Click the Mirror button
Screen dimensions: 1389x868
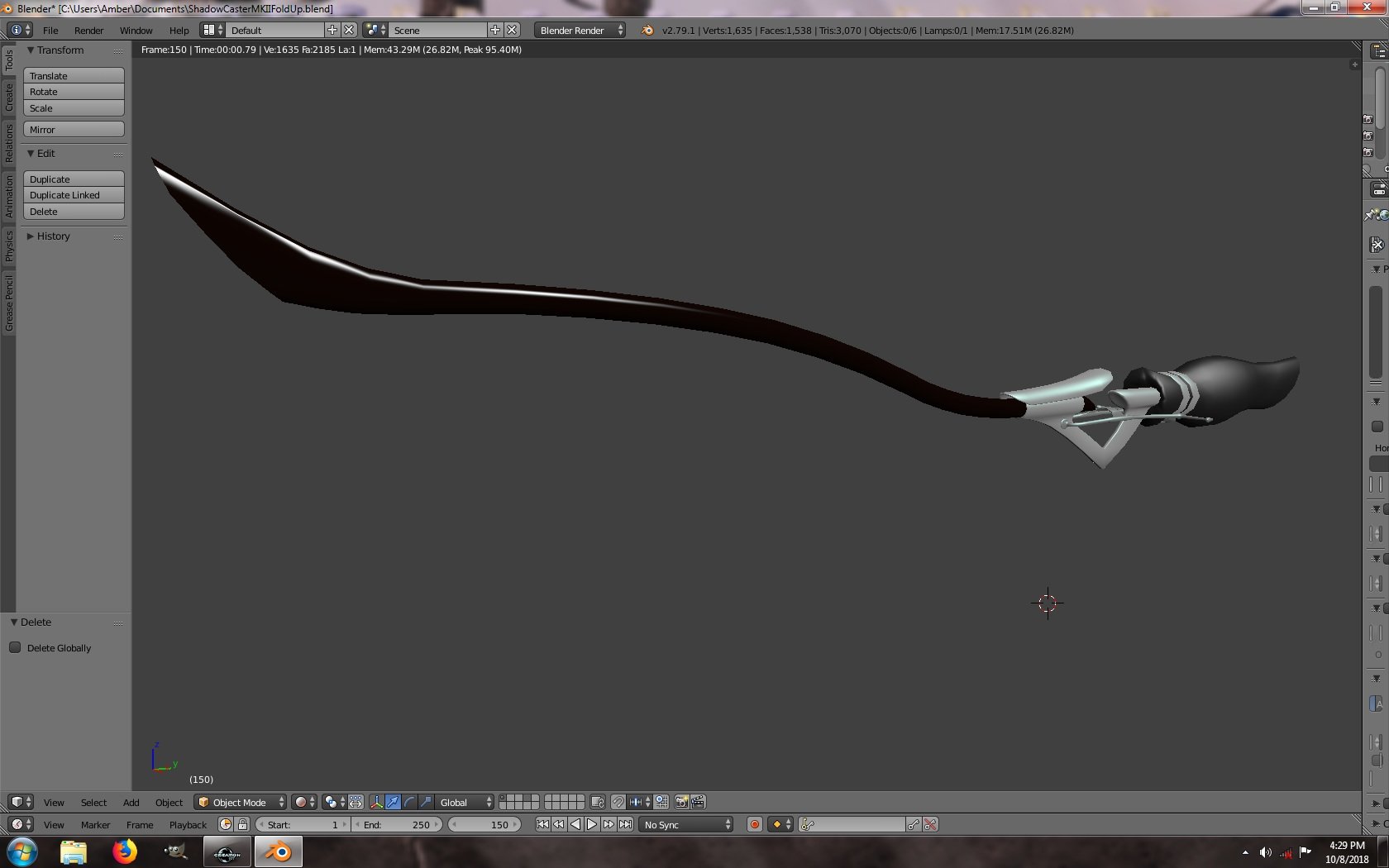pyautogui.click(x=74, y=130)
